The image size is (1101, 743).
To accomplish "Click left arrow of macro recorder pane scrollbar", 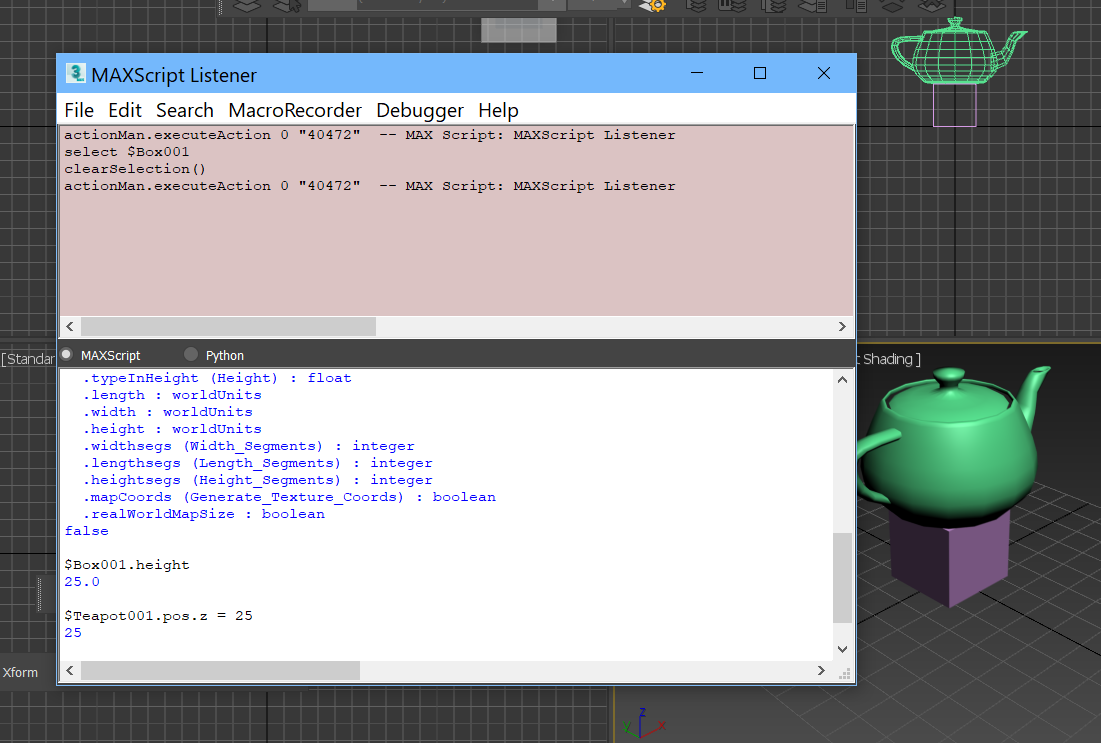I will [70, 327].
